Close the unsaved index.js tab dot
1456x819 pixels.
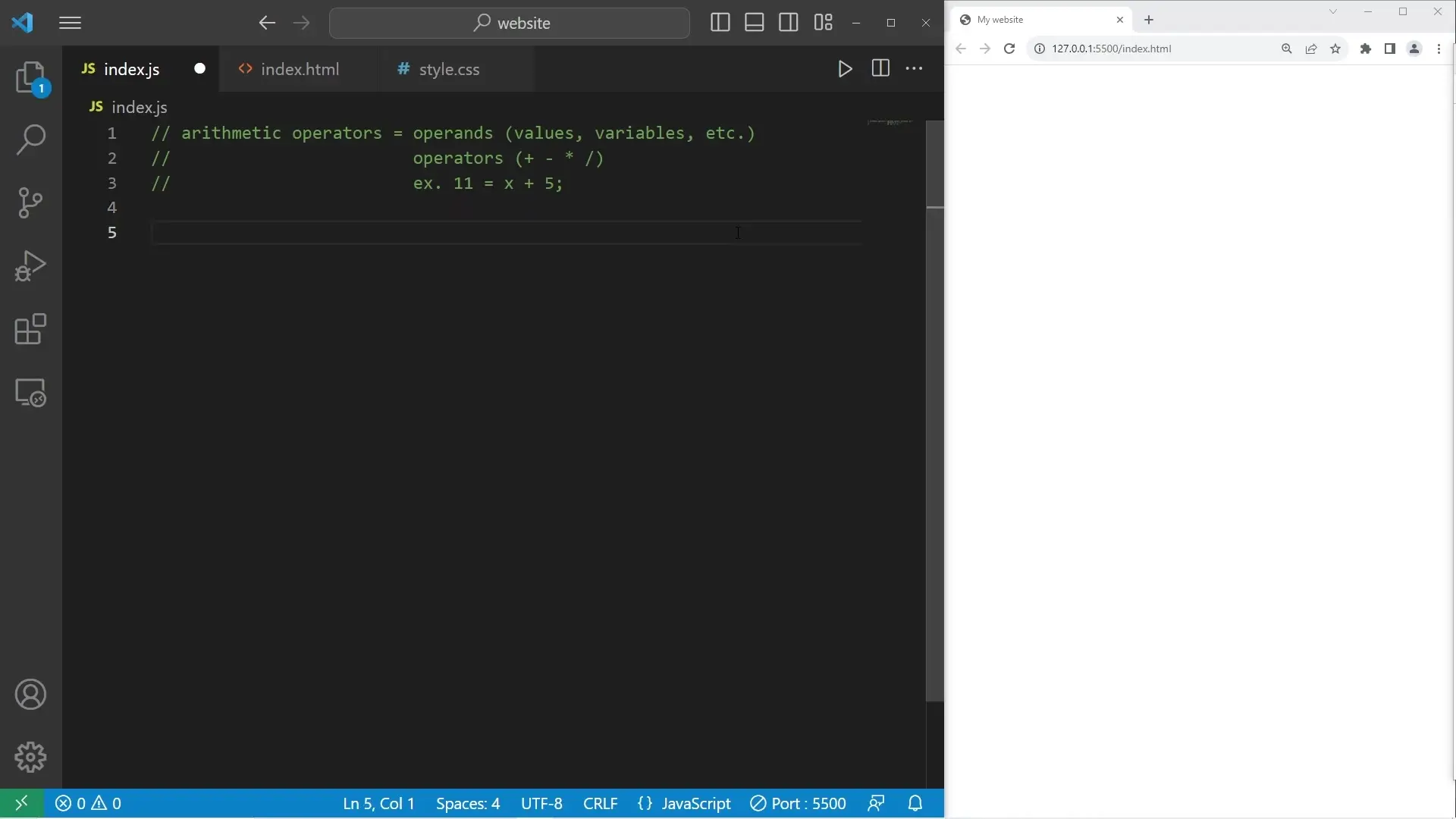(199, 68)
